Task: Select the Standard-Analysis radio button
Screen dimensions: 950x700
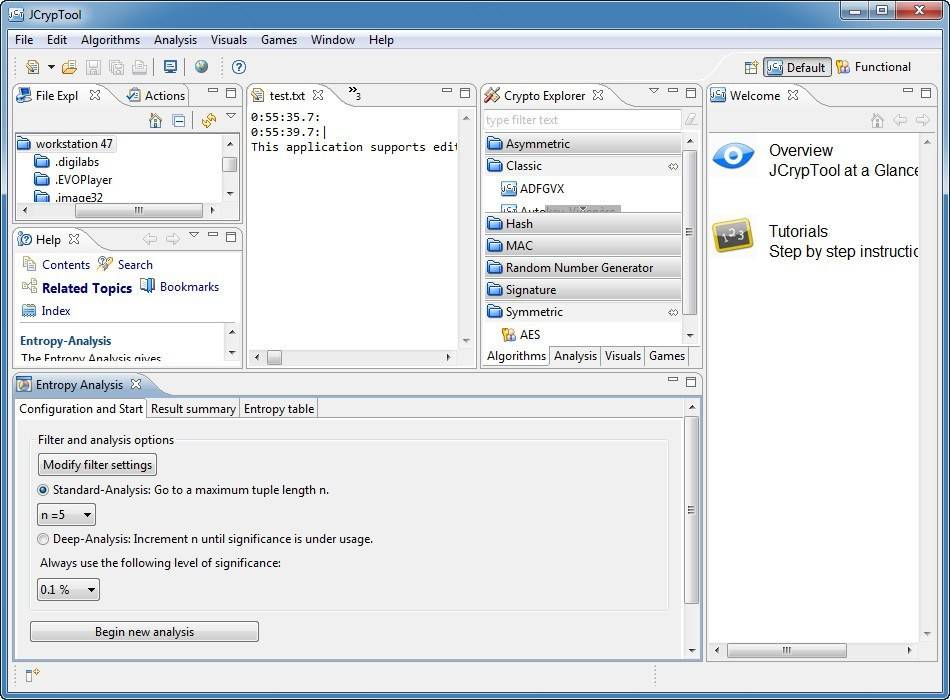Action: click(43, 490)
